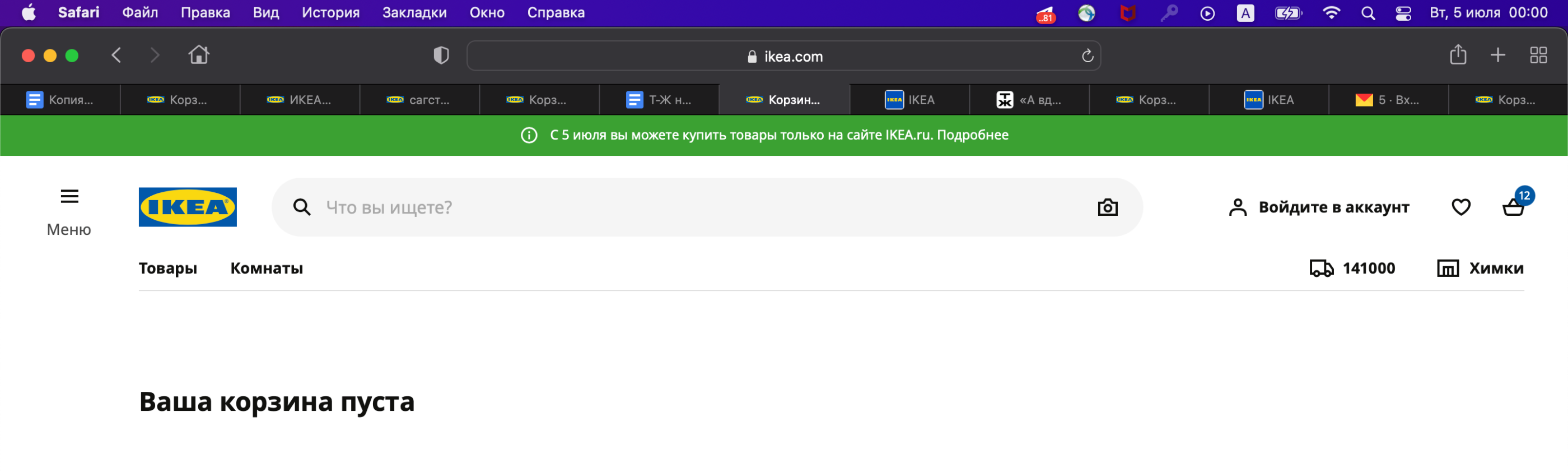Click the IKEA logo
Viewport: 1568px width, 472px height.
[188, 207]
